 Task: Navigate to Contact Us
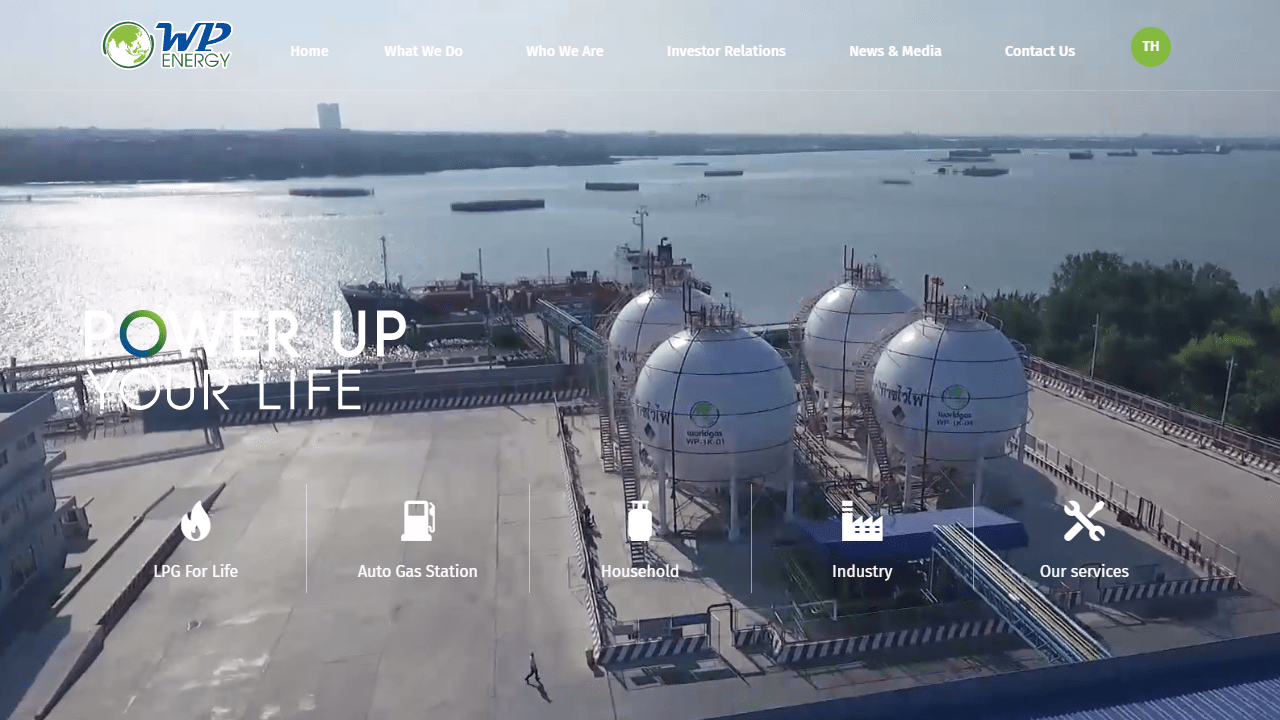[1040, 51]
